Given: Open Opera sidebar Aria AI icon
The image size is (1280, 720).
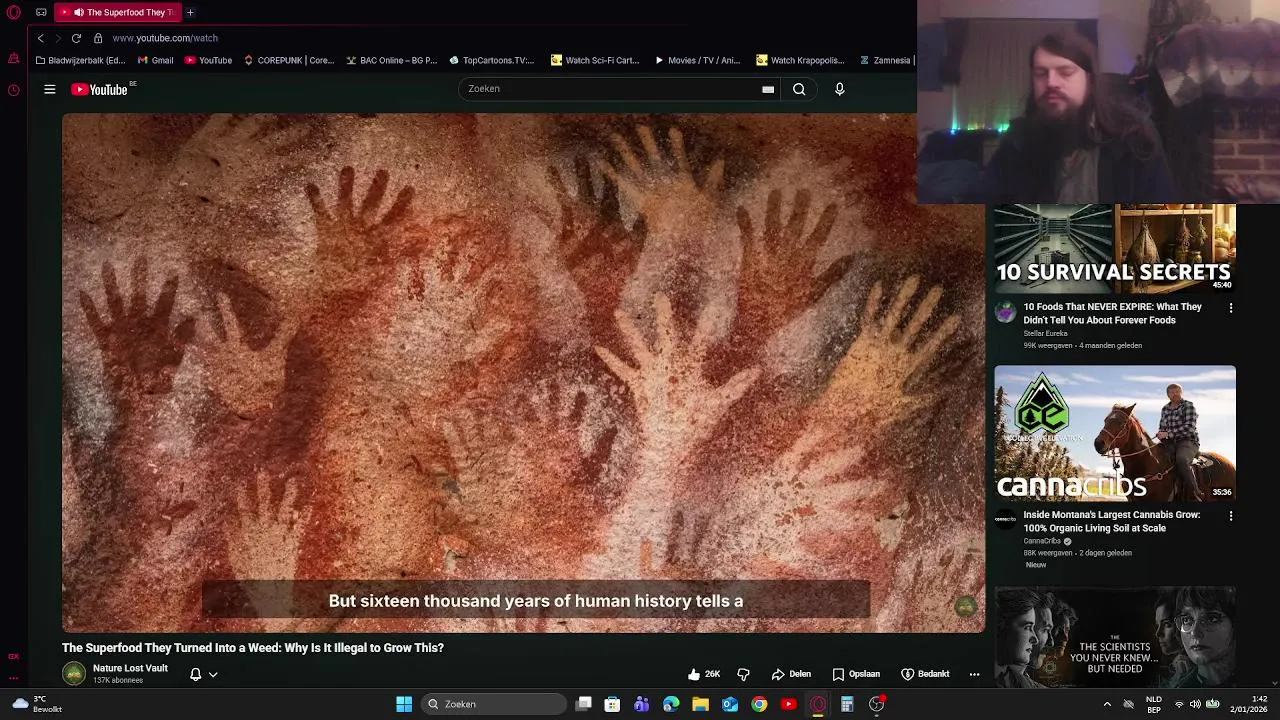Looking at the screenshot, I should tap(13, 59).
